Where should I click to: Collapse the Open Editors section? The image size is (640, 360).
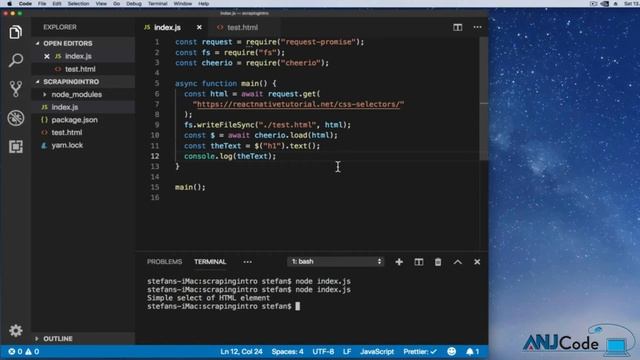(83, 43)
